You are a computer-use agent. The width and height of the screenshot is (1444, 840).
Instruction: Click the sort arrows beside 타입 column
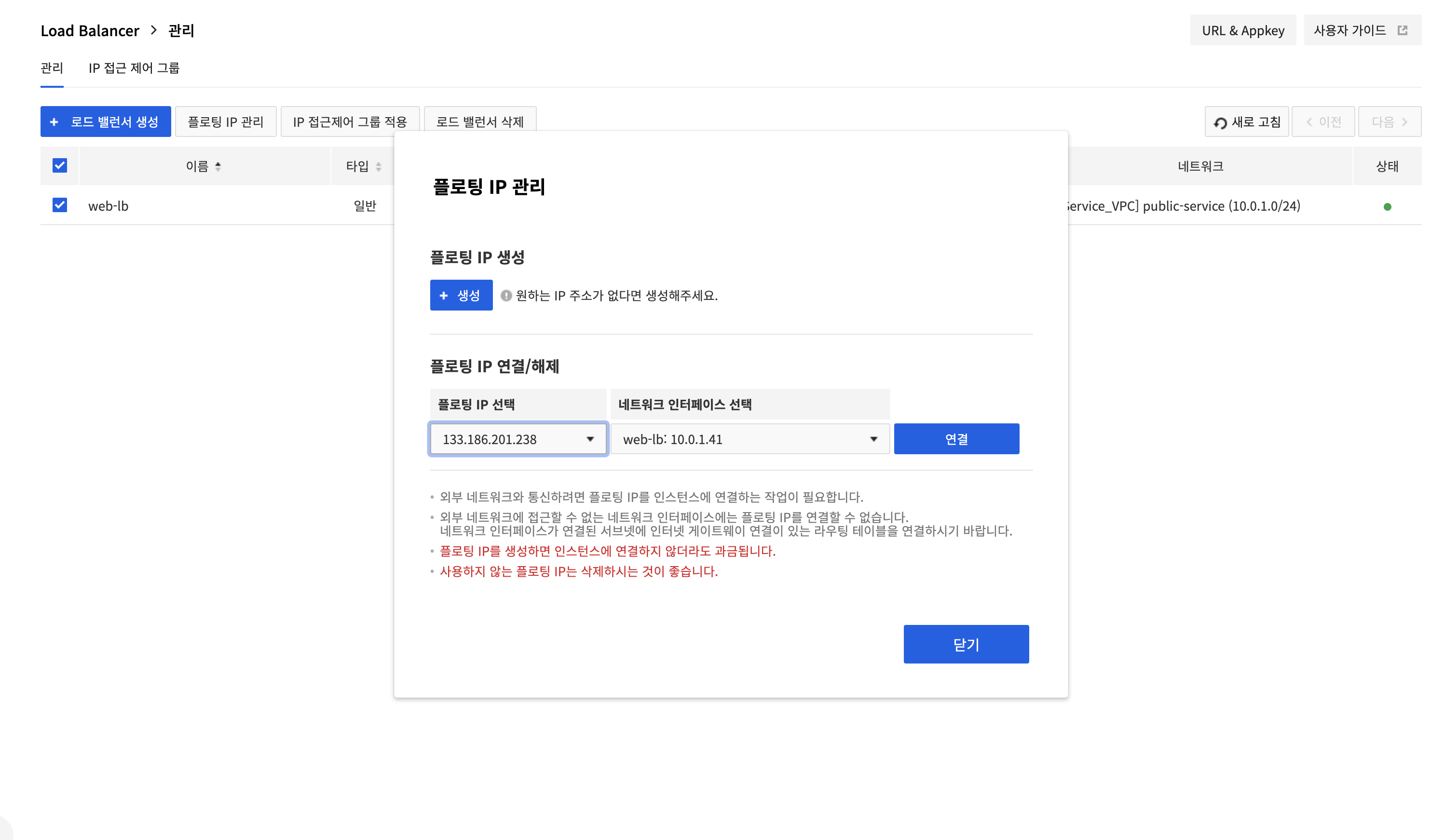tap(378, 166)
